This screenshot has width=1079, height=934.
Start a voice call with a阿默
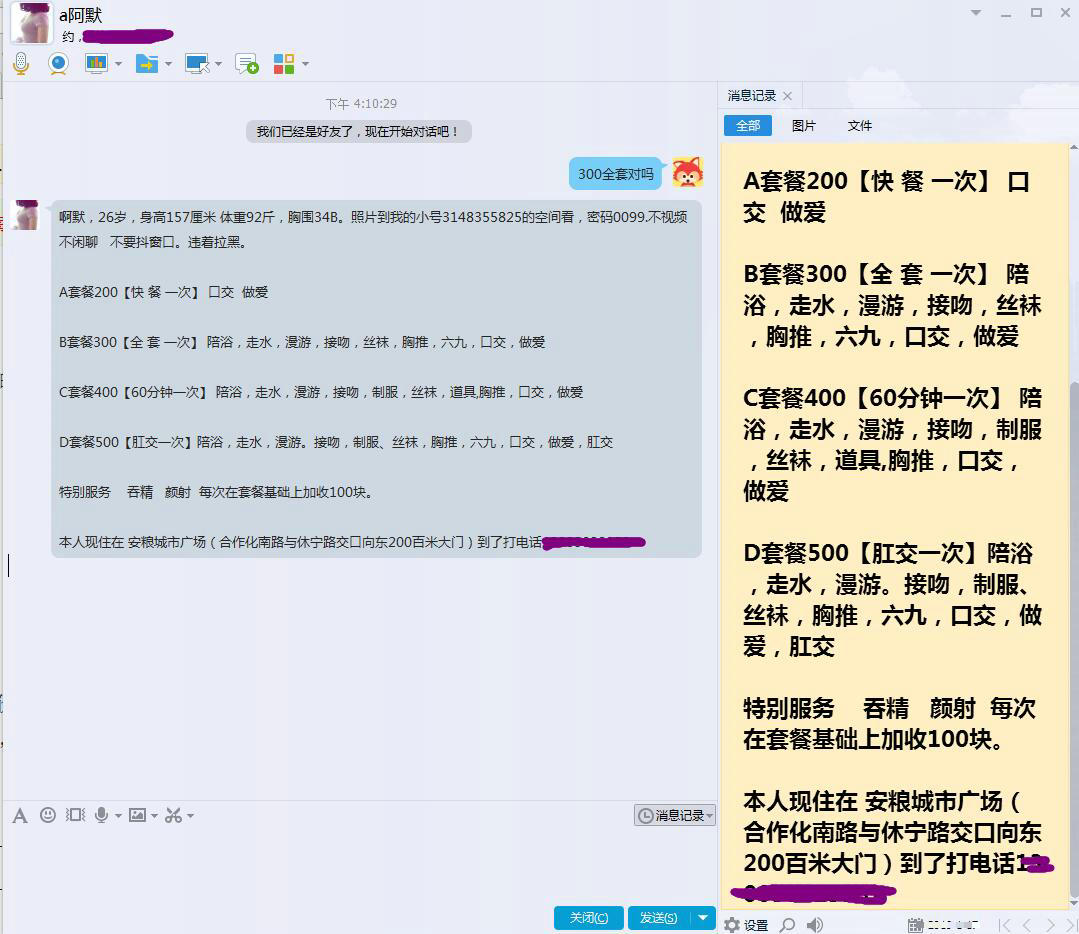coord(20,63)
